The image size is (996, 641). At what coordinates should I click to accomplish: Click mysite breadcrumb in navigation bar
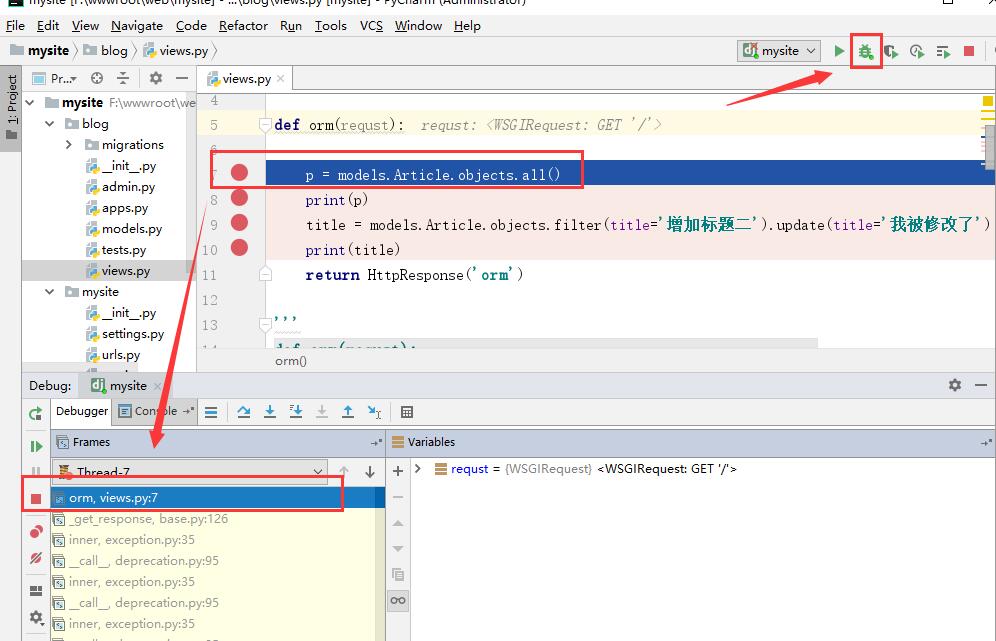[x=40, y=50]
